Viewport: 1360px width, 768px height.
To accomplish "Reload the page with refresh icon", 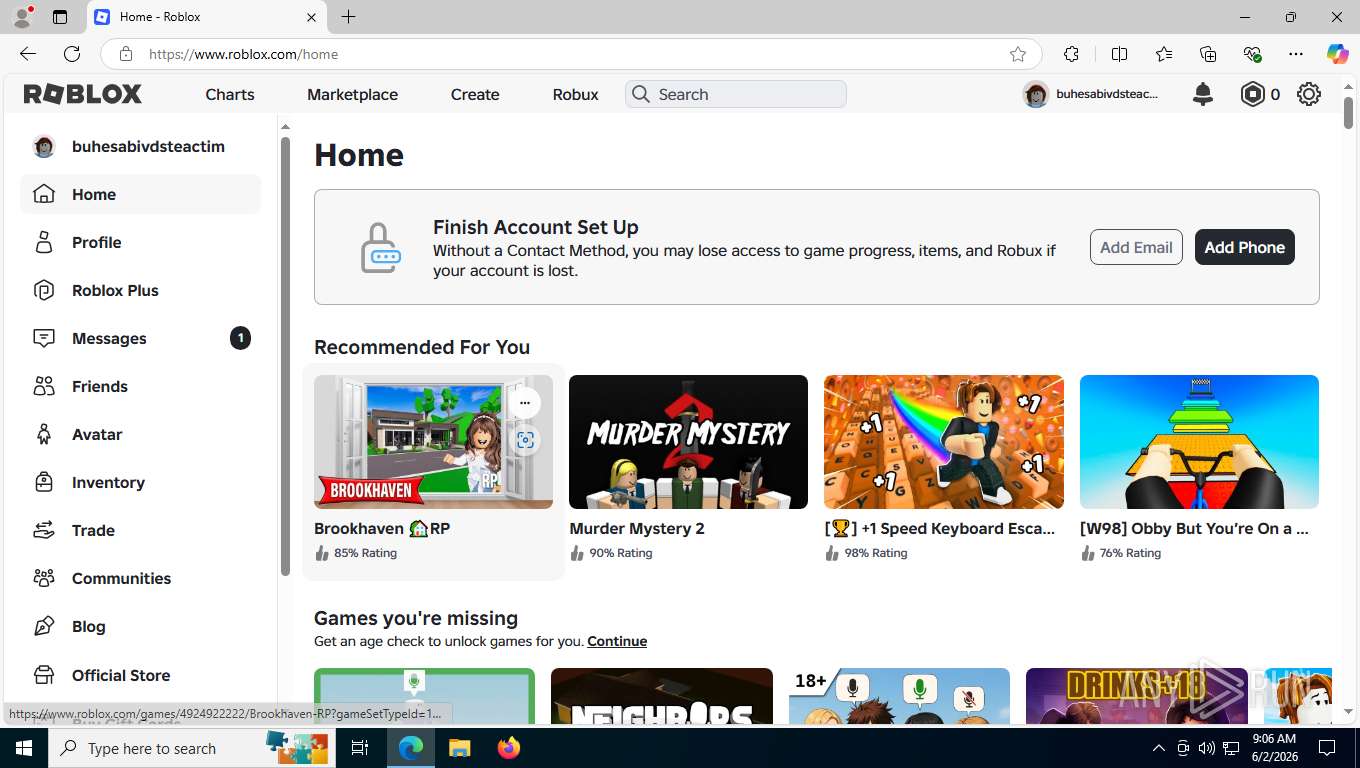I will 72,54.
